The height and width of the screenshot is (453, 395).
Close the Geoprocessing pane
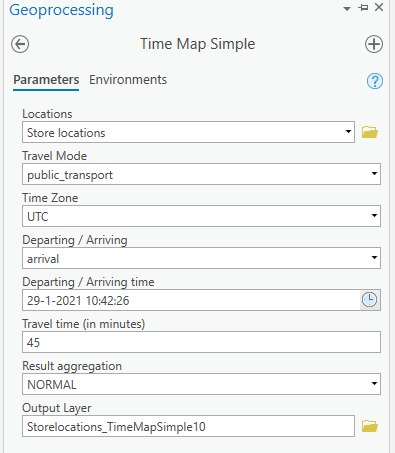pos(379,7)
